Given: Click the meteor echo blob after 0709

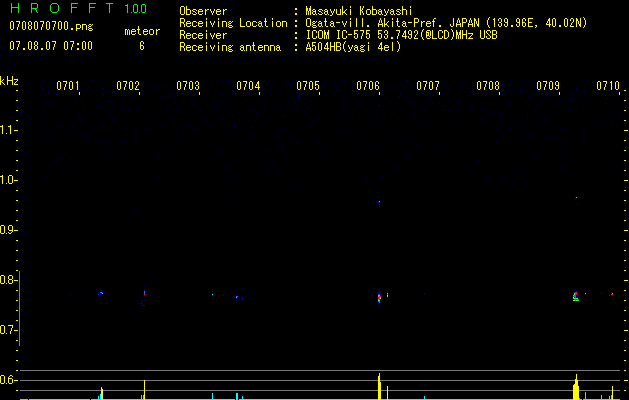Looking at the screenshot, I should tap(576, 296).
